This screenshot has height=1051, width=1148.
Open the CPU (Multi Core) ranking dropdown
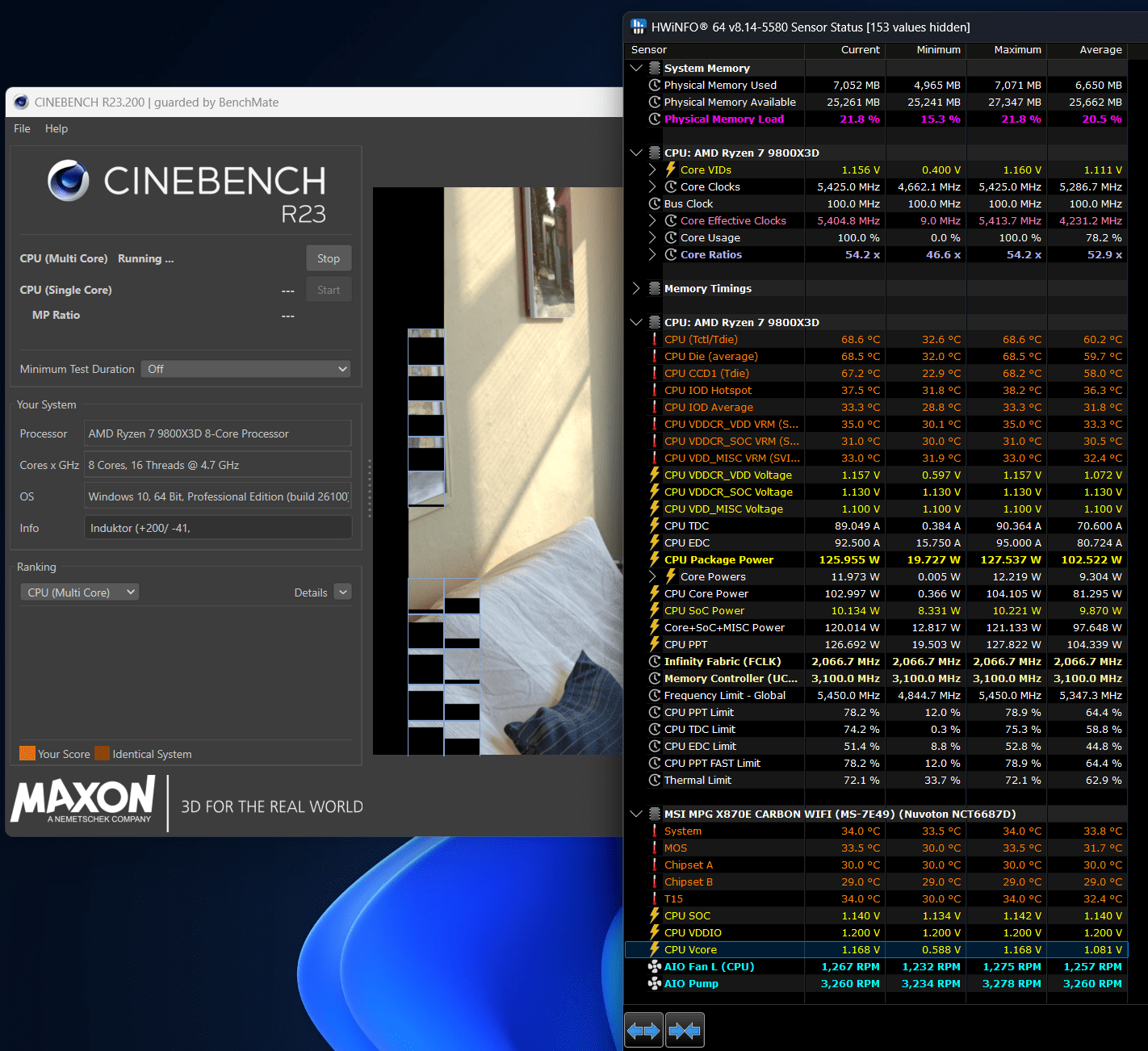click(79, 592)
